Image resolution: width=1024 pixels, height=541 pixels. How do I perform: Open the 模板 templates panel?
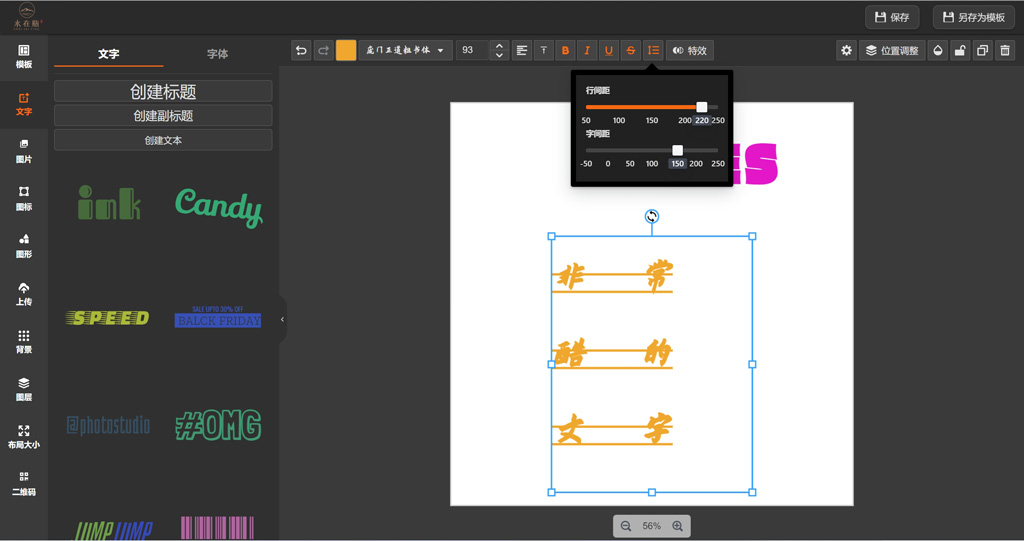[24, 57]
